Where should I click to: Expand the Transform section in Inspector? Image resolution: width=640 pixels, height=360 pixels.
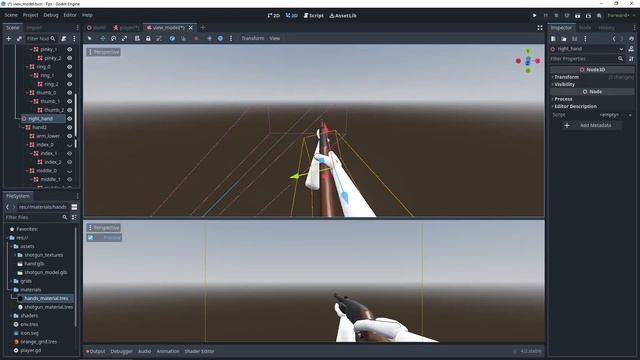coord(567,77)
